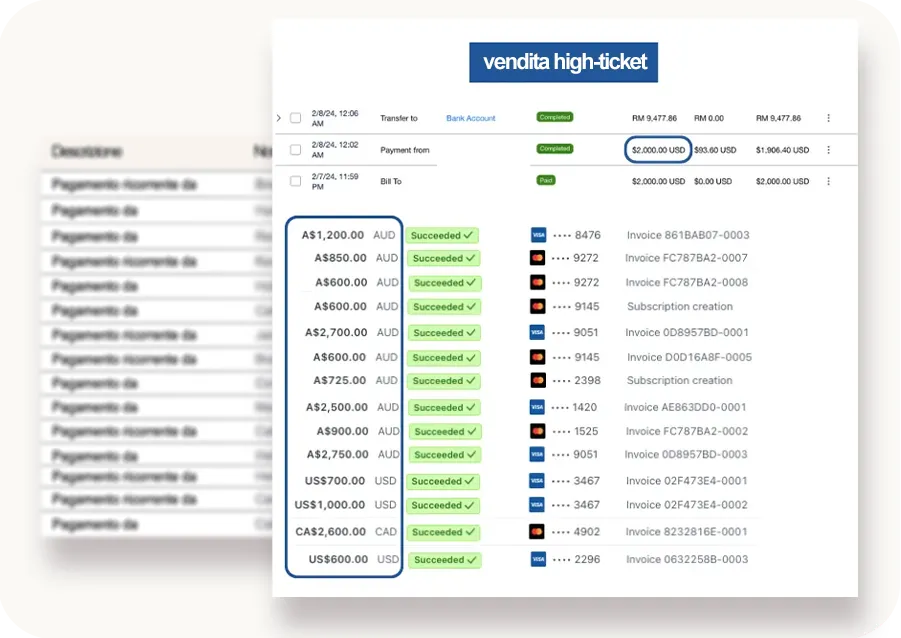Open the Bank Account link
The height and width of the screenshot is (638, 901).
coord(471,118)
